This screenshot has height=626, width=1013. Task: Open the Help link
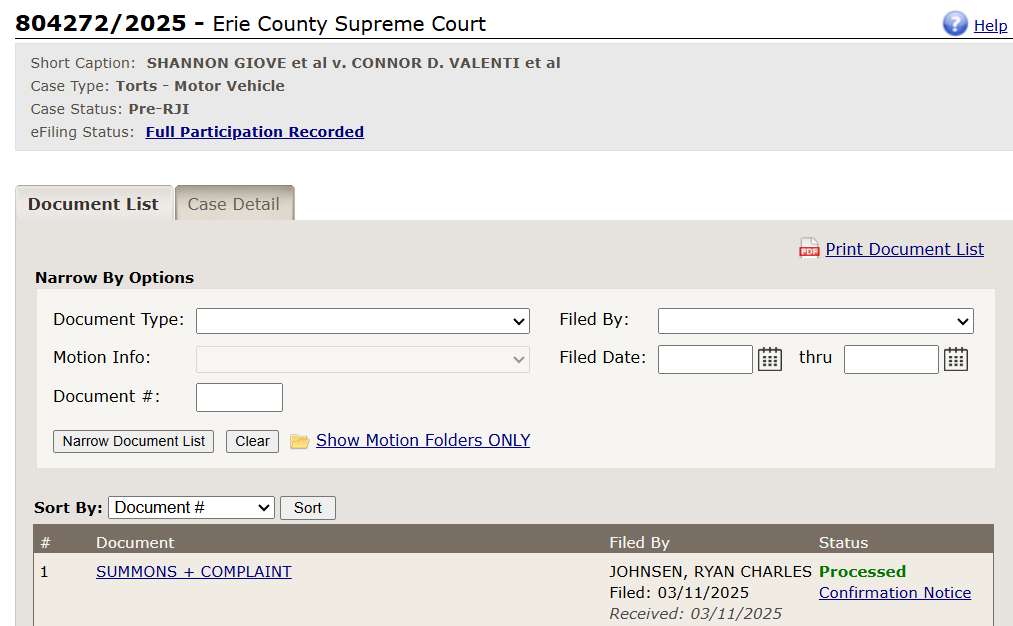tap(990, 26)
